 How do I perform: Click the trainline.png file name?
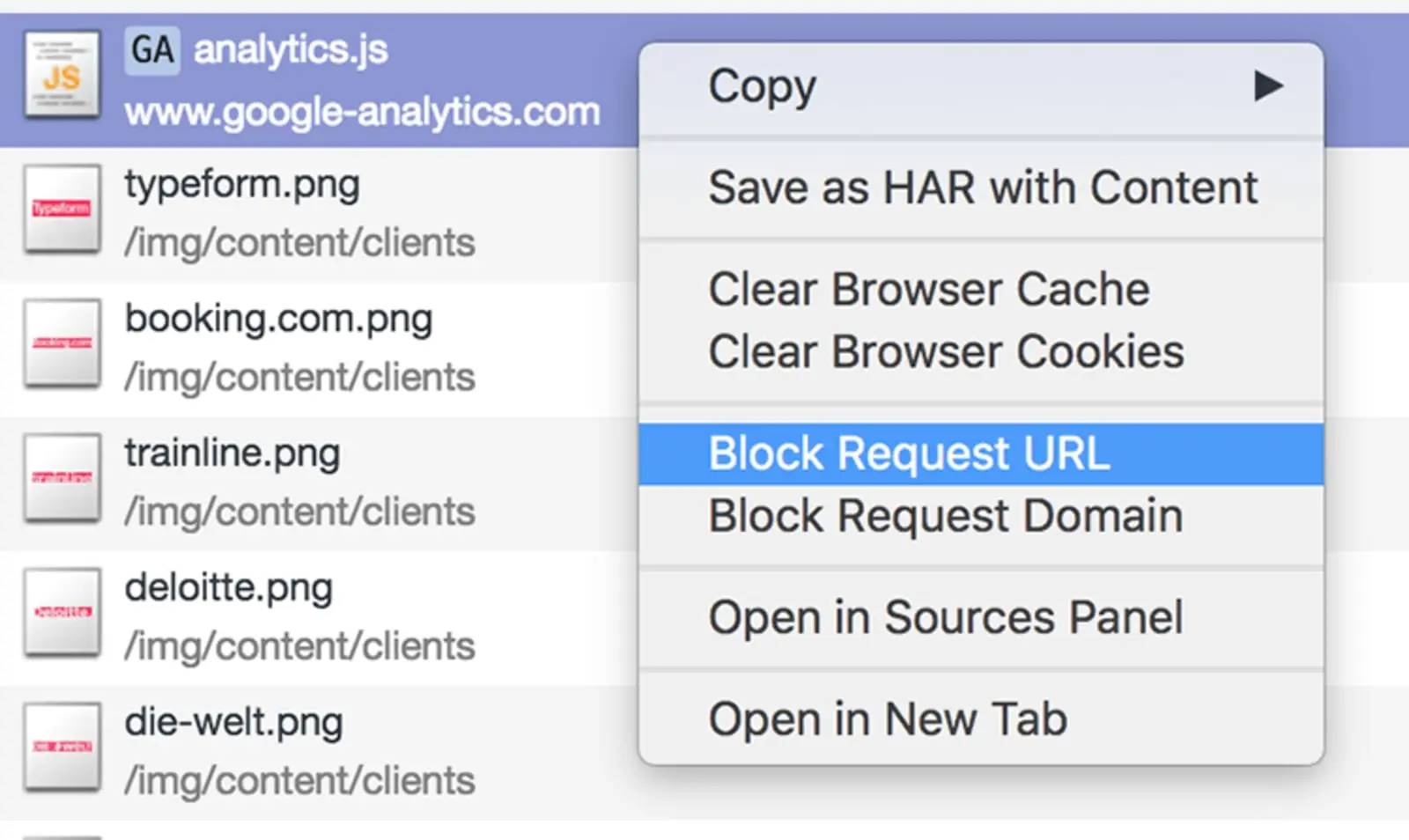232,454
